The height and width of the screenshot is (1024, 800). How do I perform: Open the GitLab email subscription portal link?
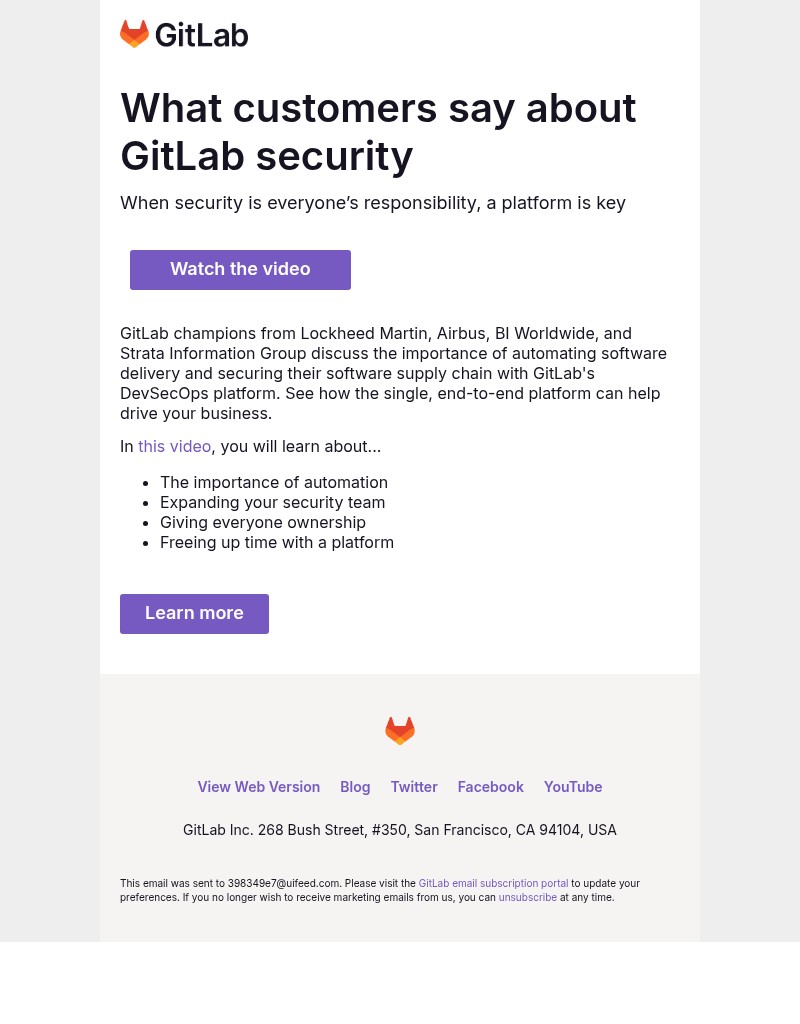pos(493,883)
